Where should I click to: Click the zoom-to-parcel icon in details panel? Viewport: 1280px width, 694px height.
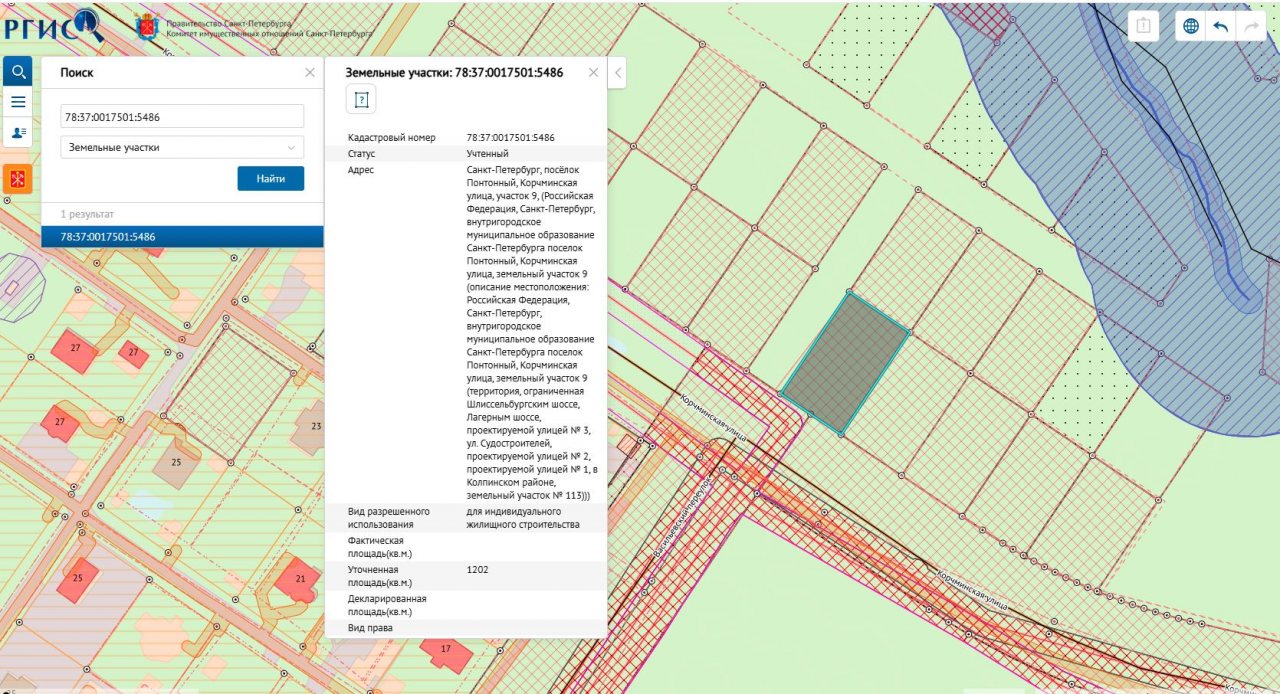pyautogui.click(x=361, y=100)
